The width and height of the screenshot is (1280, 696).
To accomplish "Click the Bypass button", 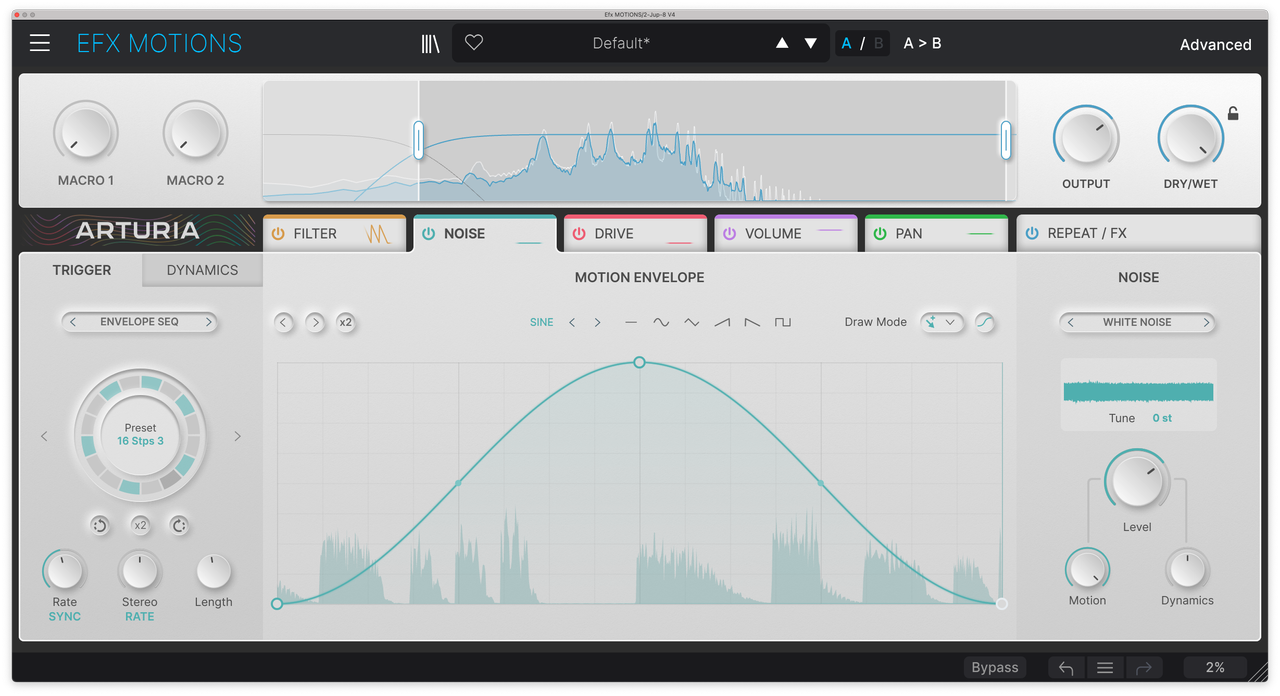I will click(x=995, y=668).
